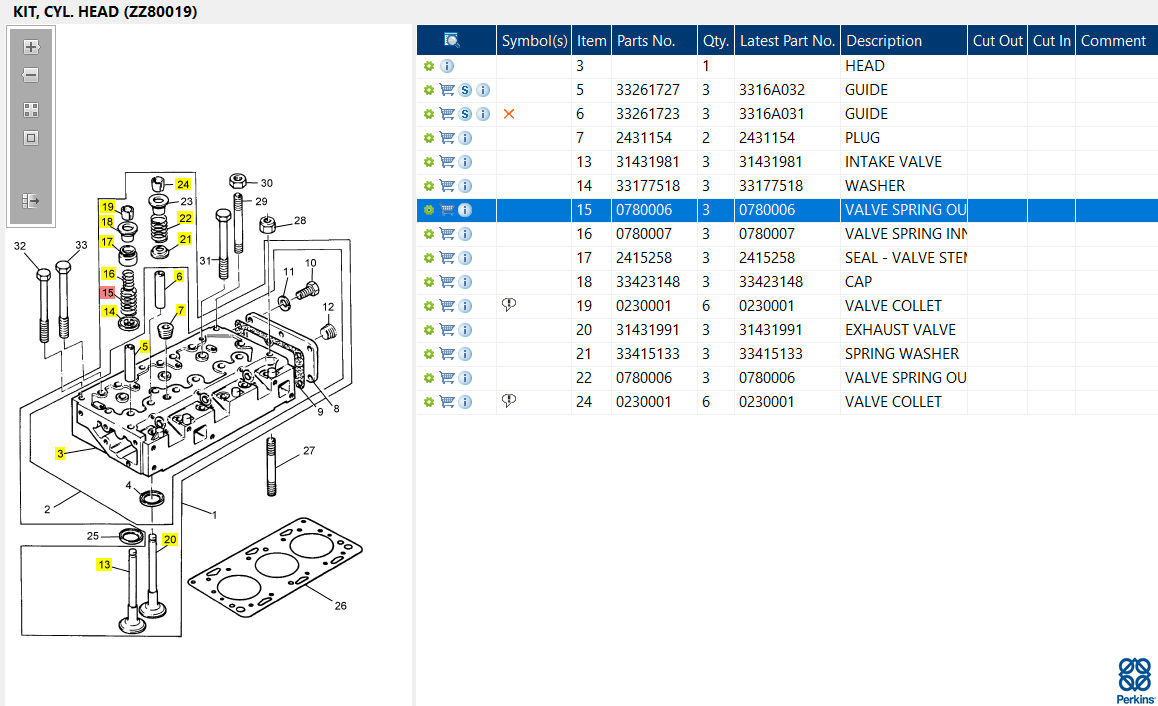
Task: Click the four-squares grid view icon
Action: pos(31,110)
